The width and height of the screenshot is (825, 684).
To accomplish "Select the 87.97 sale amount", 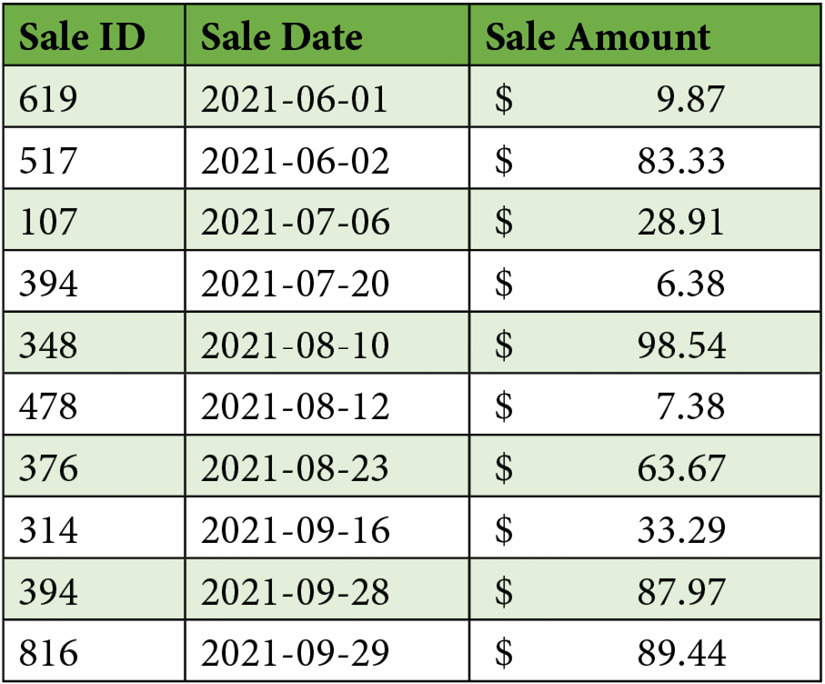I will coord(681,592).
